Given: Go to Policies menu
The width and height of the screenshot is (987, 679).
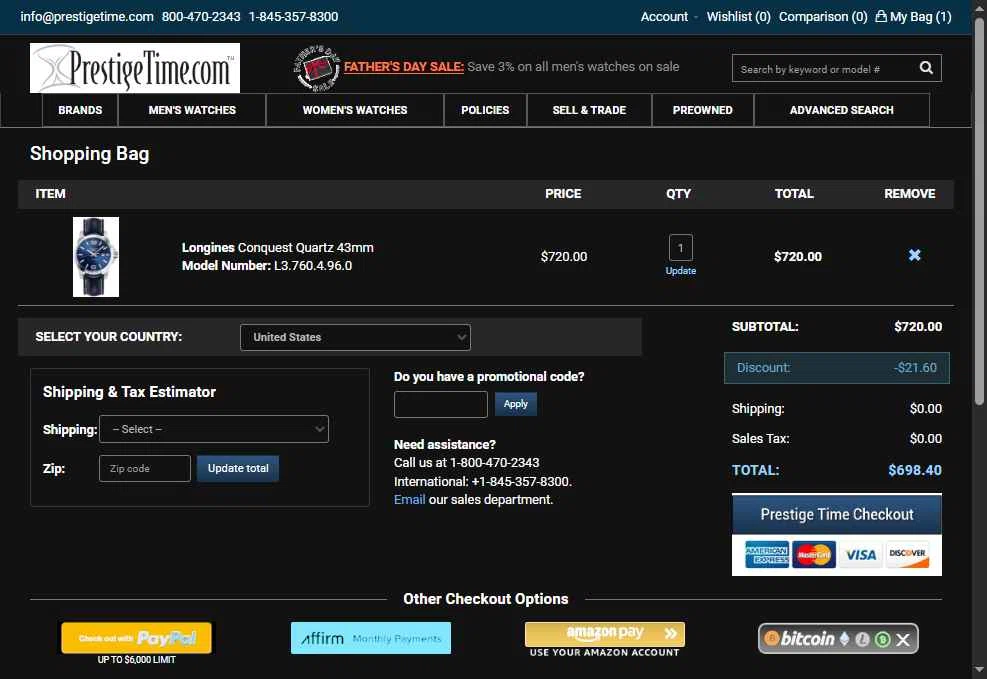Looking at the screenshot, I should (x=485, y=110).
